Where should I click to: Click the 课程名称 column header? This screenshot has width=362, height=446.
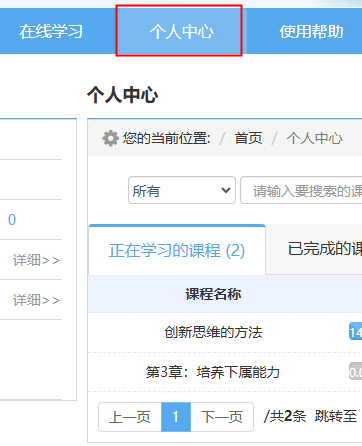pos(213,294)
